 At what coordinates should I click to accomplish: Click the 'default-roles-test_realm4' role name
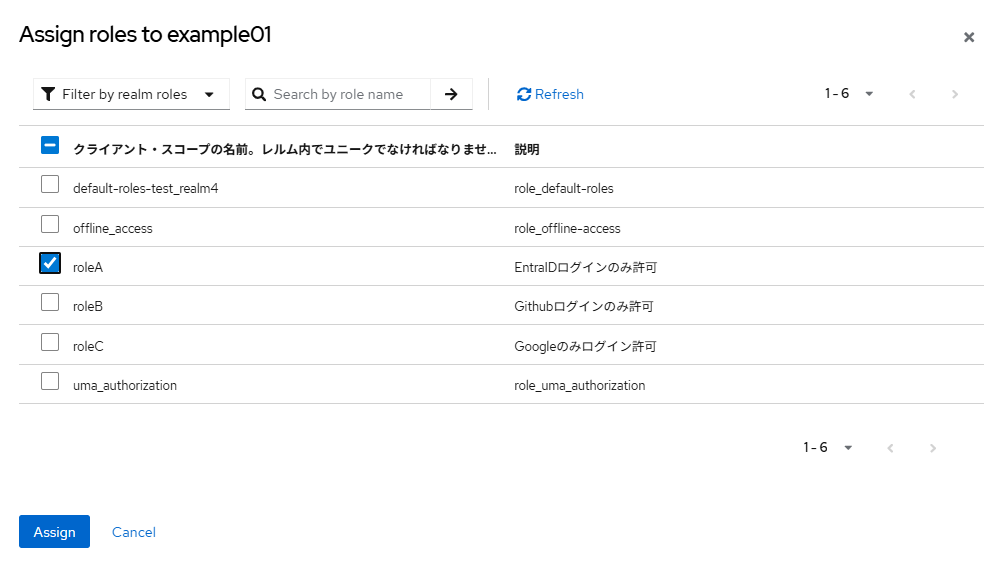tap(146, 188)
